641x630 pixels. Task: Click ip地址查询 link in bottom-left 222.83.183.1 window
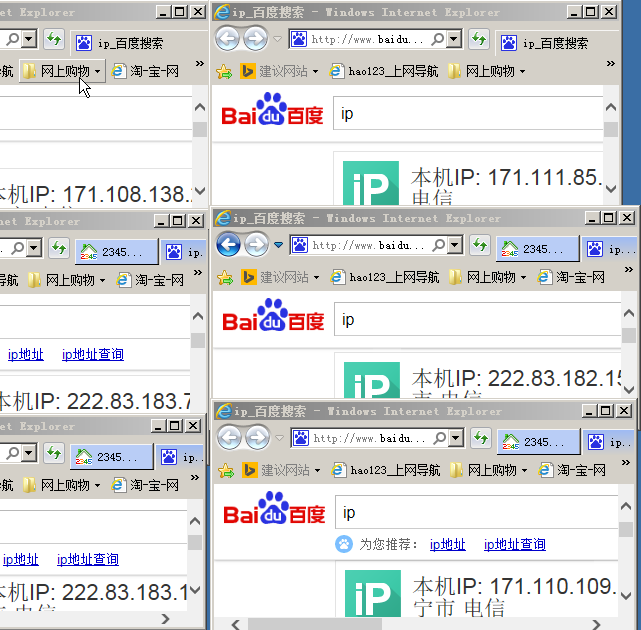click(x=88, y=559)
